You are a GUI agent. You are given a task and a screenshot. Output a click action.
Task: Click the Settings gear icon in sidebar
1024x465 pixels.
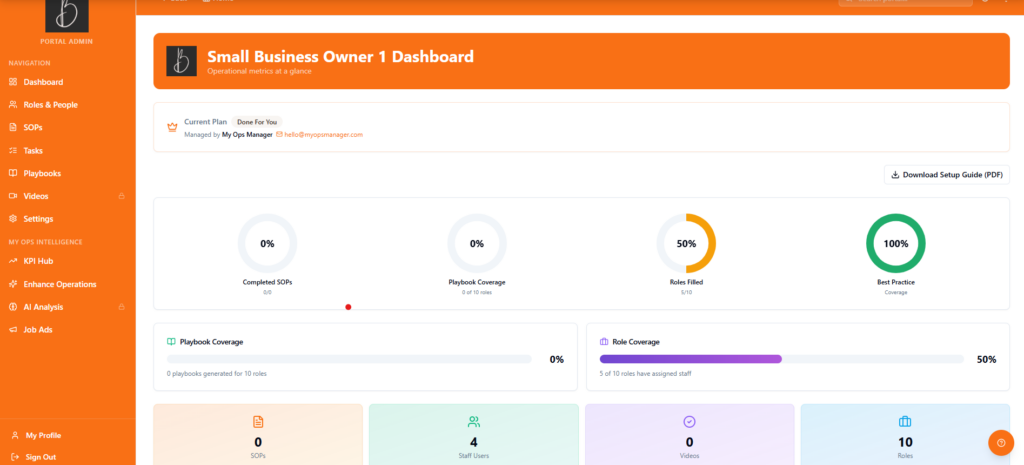(x=13, y=219)
